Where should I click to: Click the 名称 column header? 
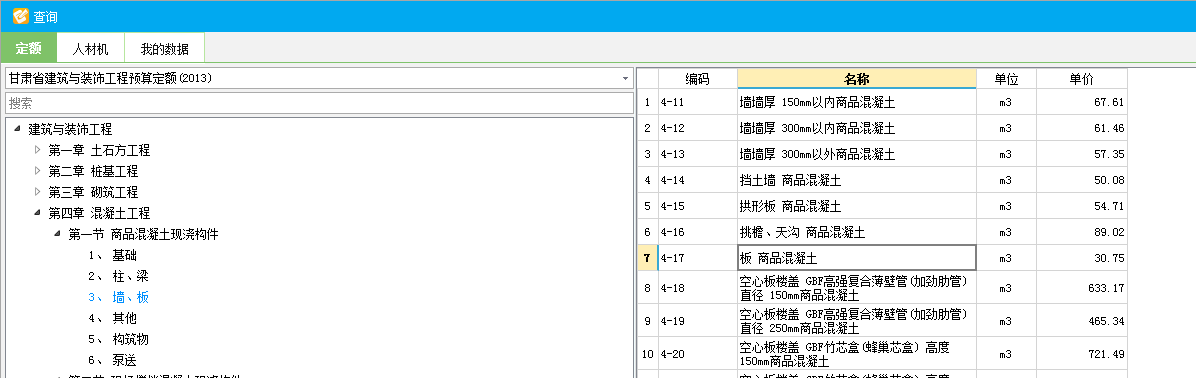coord(857,78)
